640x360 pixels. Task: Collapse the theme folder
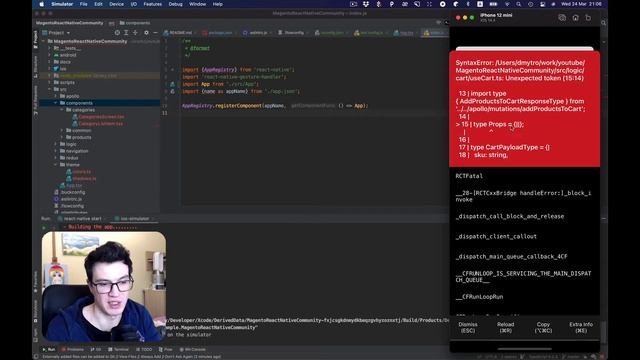pyautogui.click(x=56, y=164)
